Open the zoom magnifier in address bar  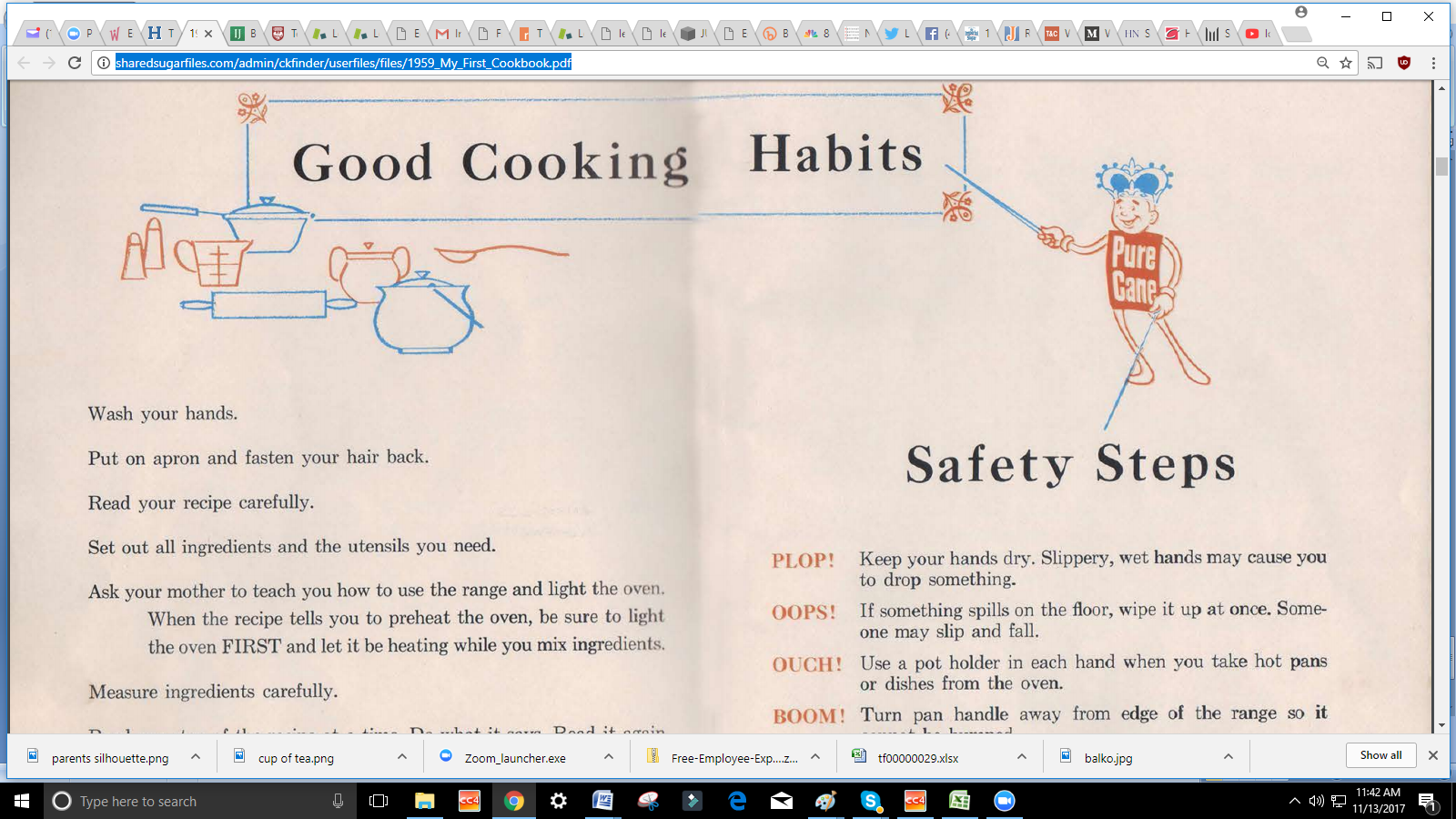tap(1322, 63)
